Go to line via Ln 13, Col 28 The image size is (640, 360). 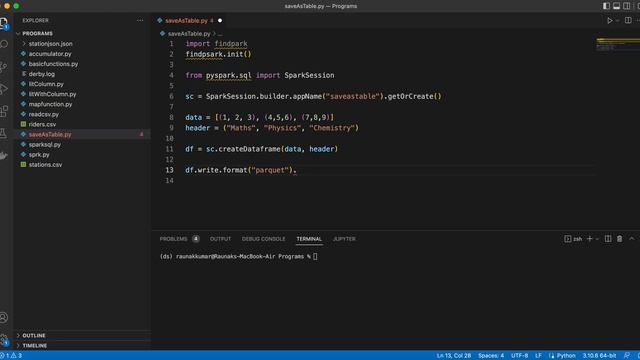453,356
